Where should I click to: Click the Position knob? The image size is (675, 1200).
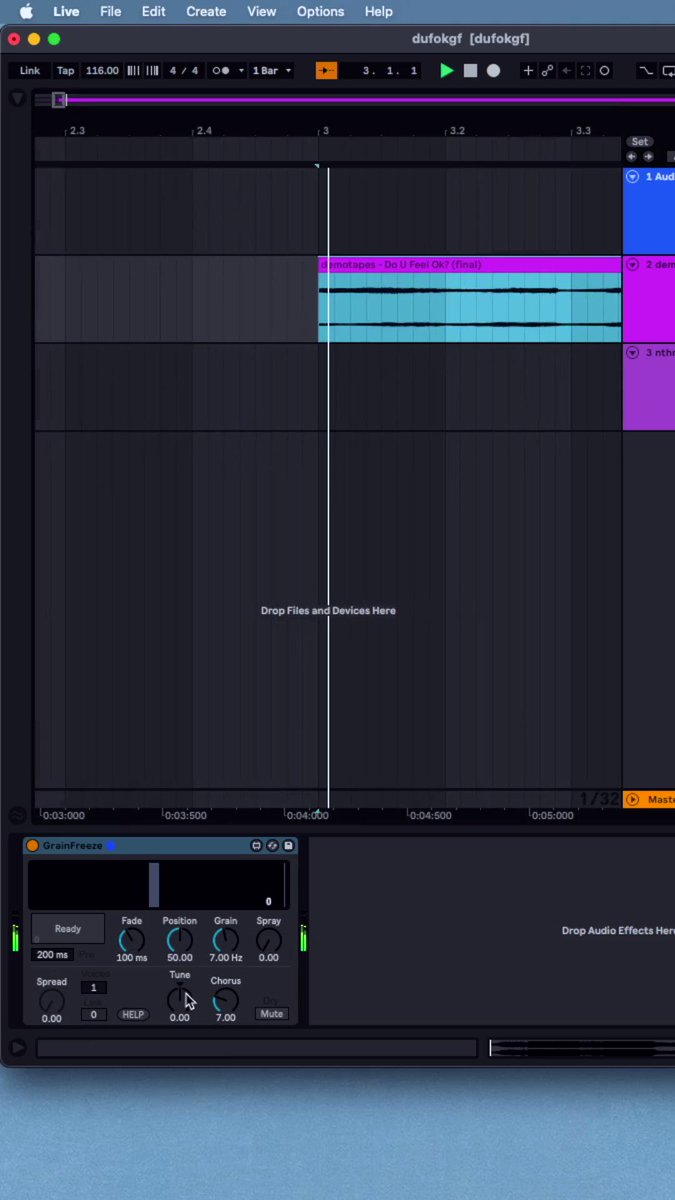pos(179,940)
